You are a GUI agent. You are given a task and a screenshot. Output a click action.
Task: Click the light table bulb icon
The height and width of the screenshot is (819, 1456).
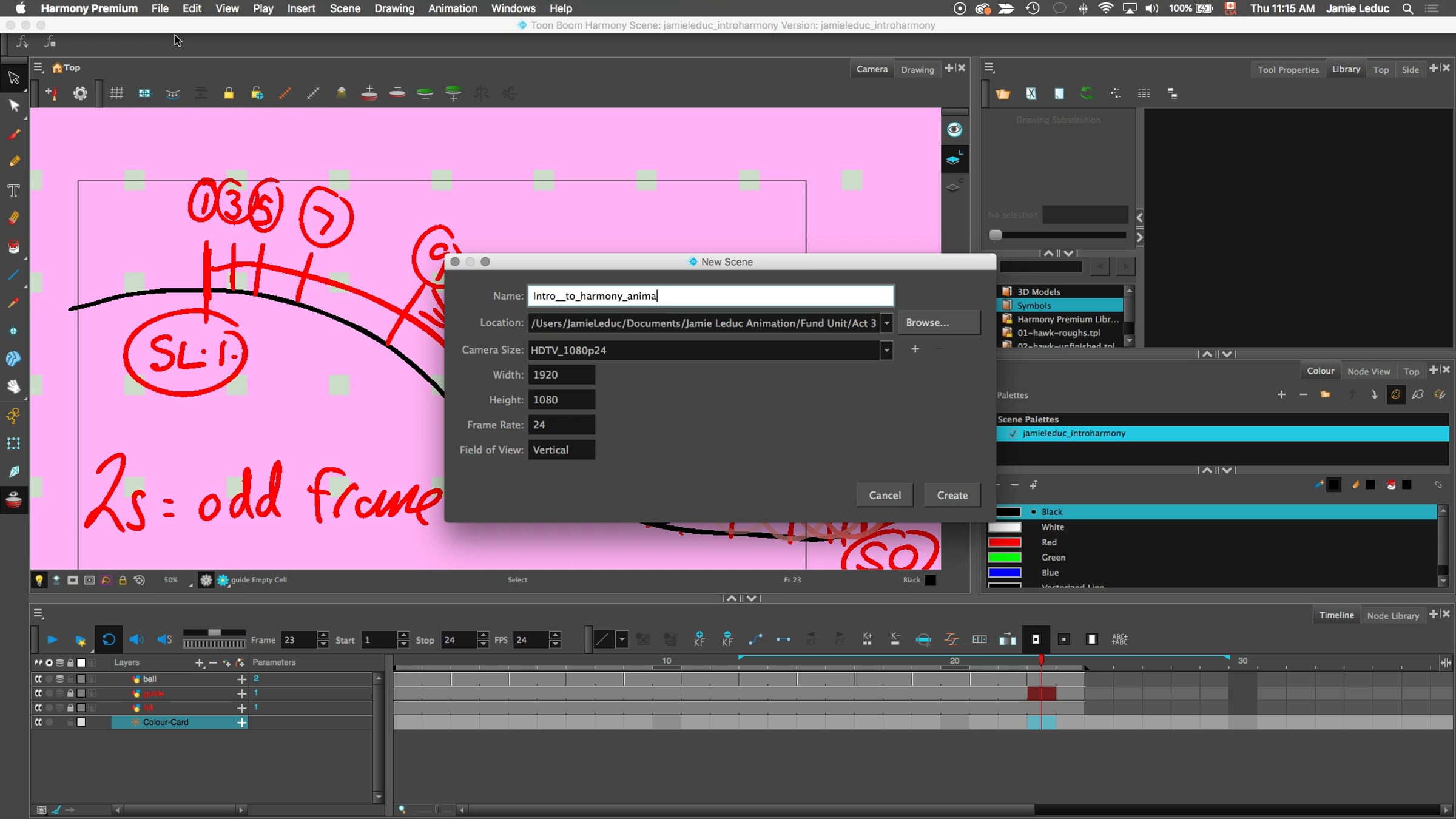[39, 580]
